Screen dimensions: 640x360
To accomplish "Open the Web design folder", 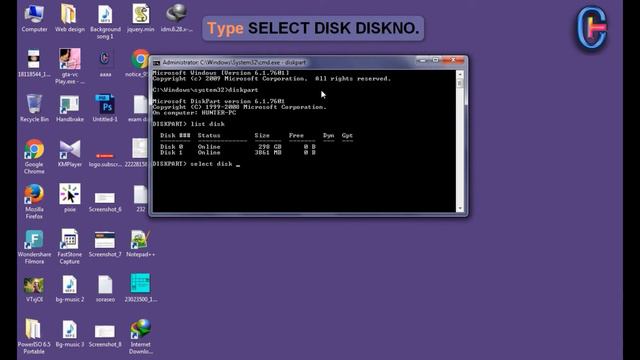I will click(x=69, y=18).
